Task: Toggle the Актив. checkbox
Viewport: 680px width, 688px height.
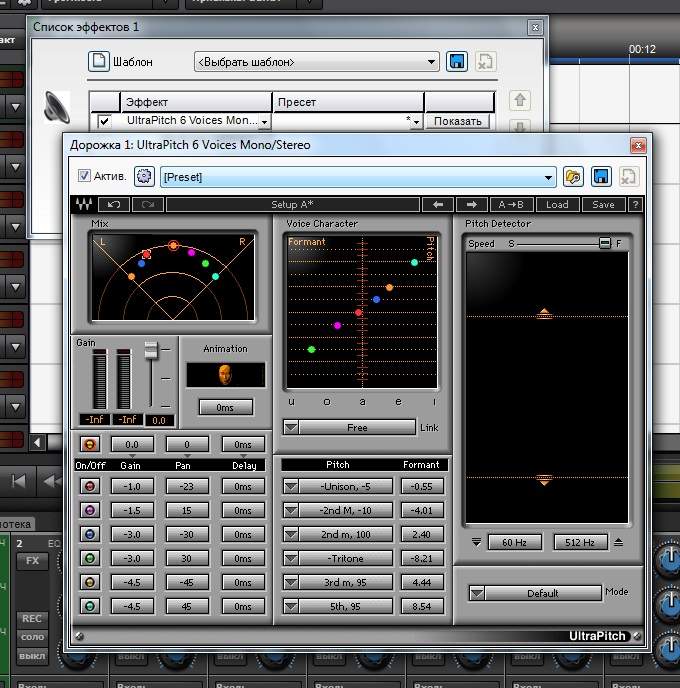Action: [84, 176]
